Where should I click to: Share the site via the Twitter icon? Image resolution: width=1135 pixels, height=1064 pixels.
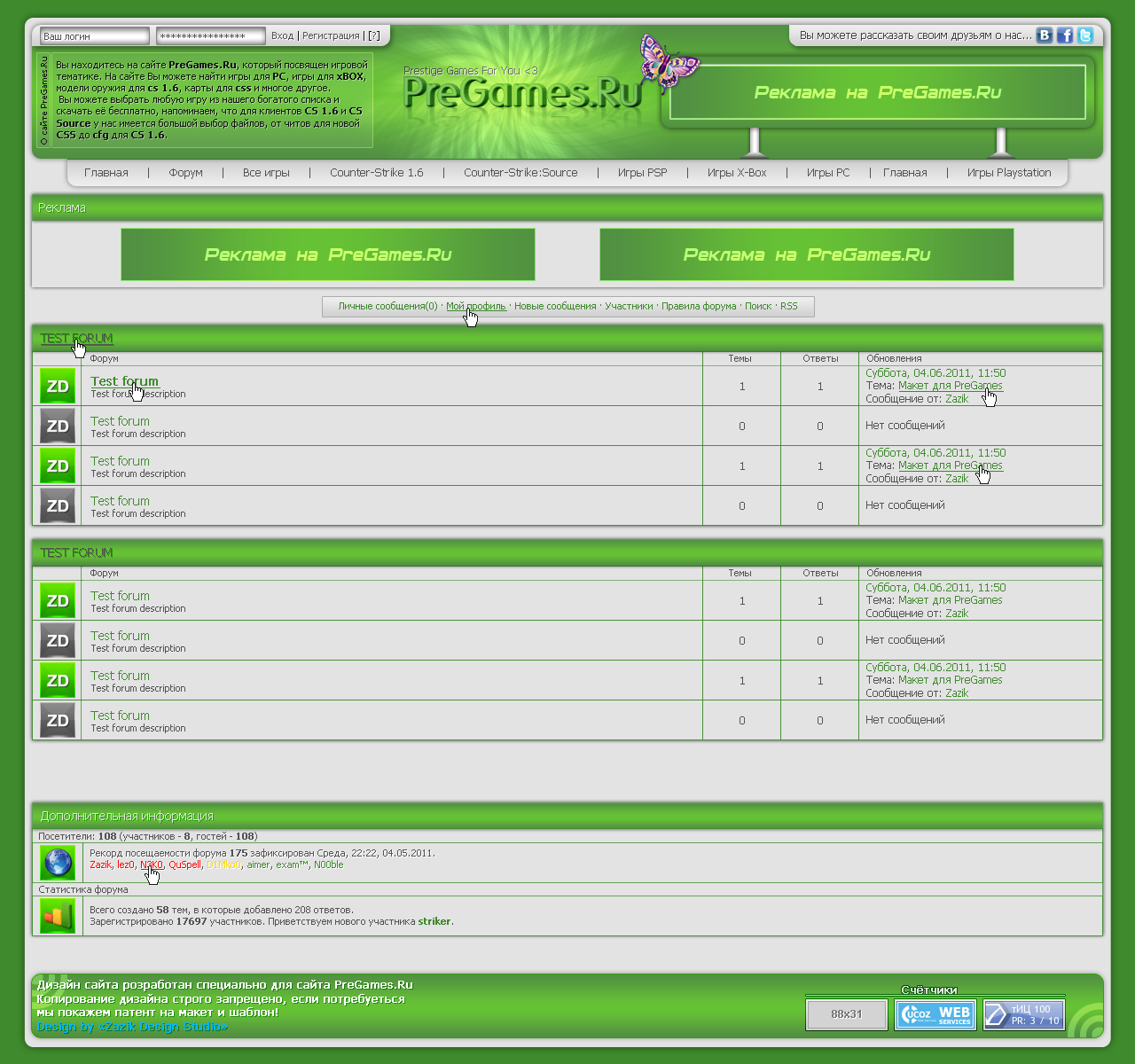click(x=1085, y=35)
